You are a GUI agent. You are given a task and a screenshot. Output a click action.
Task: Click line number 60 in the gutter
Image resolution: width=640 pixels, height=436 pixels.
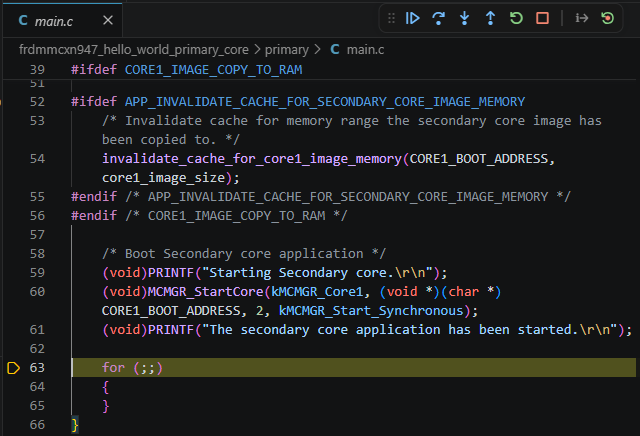[x=37, y=292]
